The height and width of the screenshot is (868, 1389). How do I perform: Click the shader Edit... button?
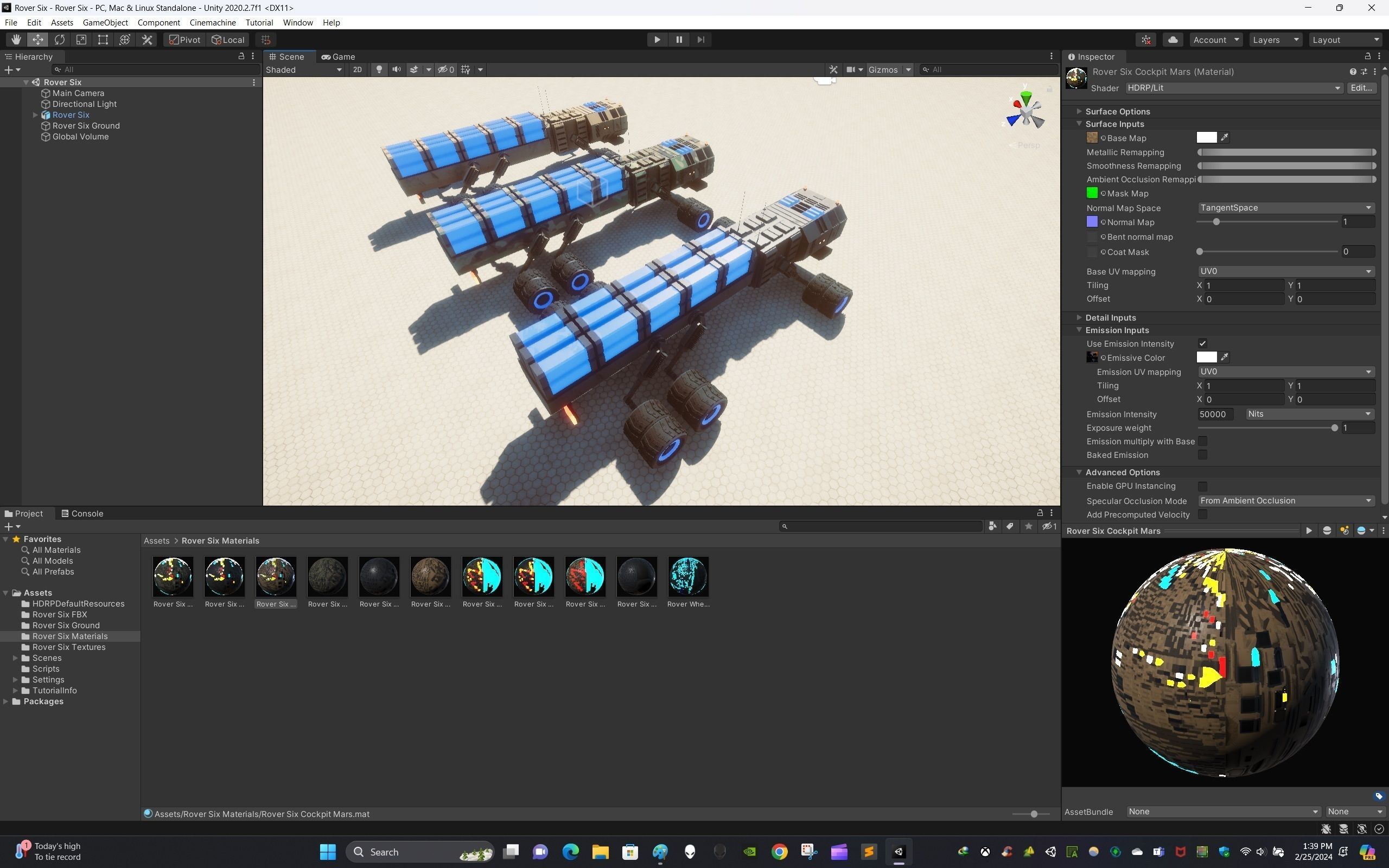pos(1361,88)
